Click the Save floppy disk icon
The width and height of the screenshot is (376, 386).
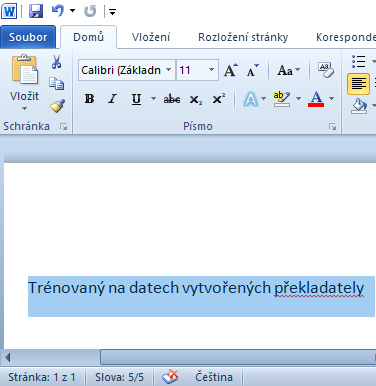36,11
